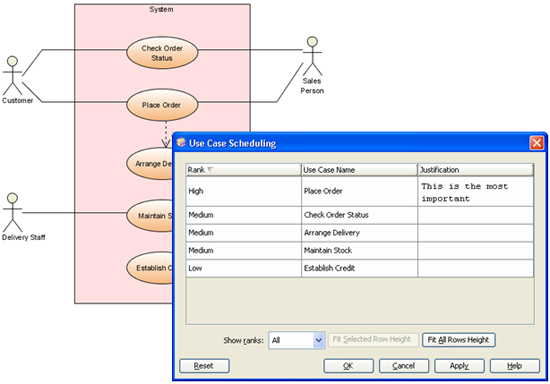Select the Arrange Delivery use case oval

coord(150,164)
